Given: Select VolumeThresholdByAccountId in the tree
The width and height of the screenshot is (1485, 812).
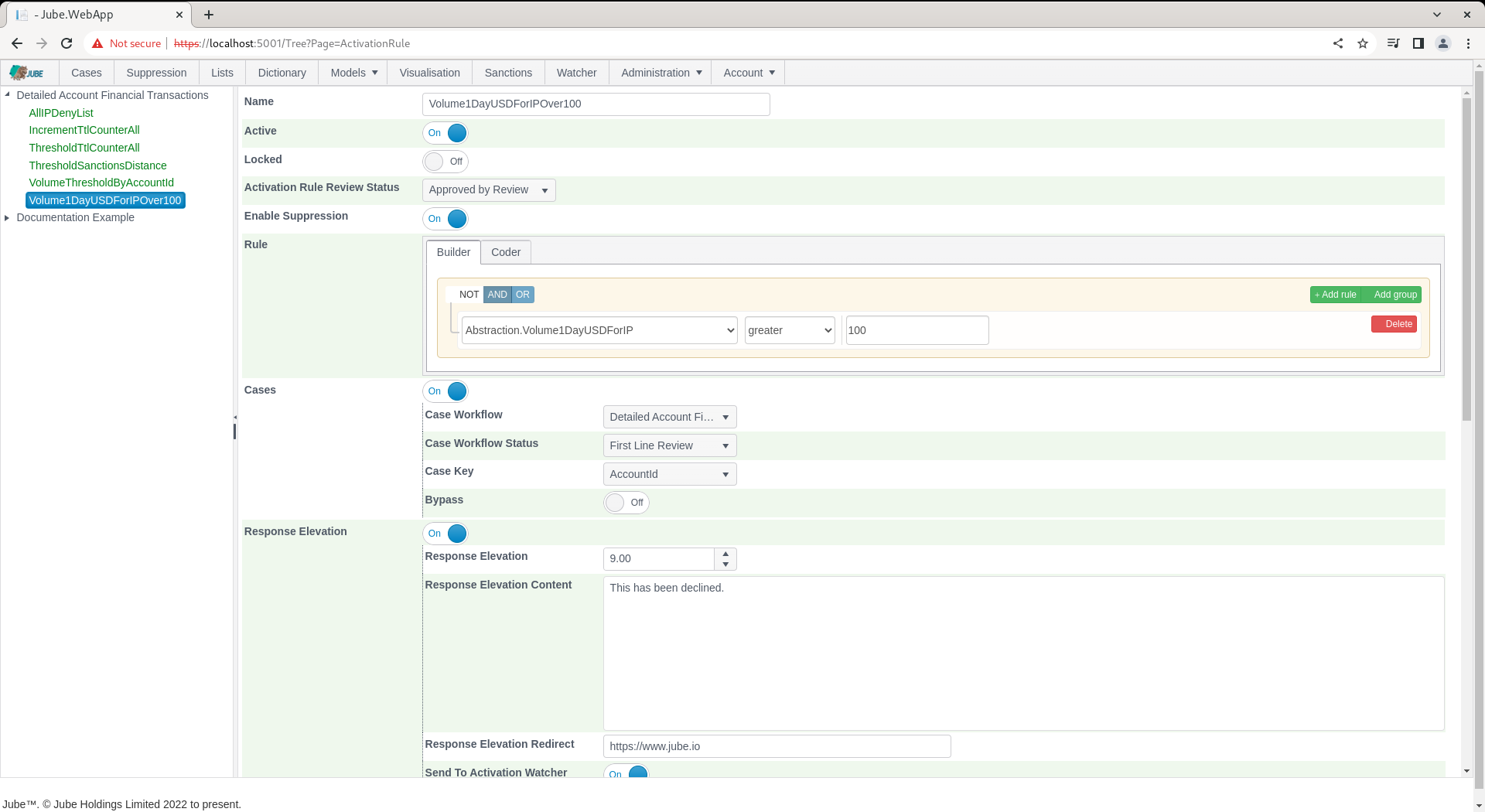Looking at the screenshot, I should pos(101,183).
